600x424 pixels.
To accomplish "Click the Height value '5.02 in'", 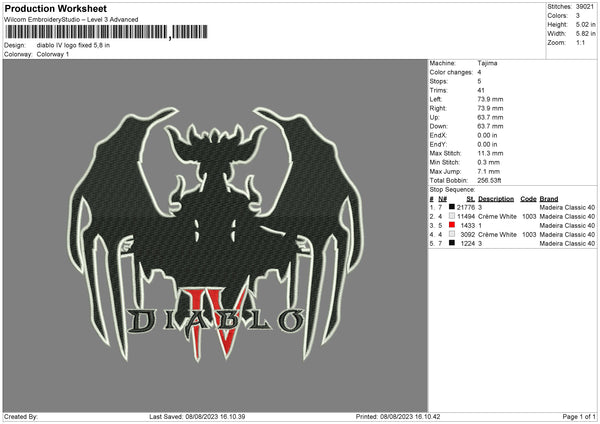I will click(x=585, y=24).
